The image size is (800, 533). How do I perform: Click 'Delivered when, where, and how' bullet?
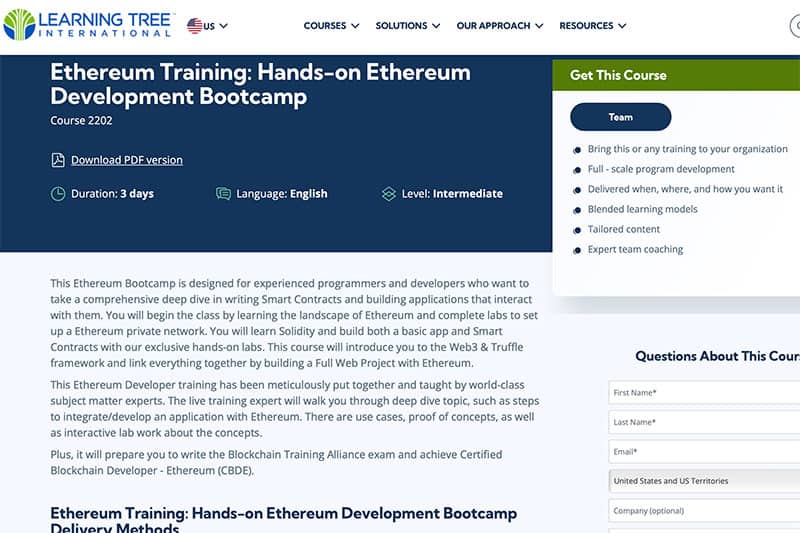click(685, 189)
